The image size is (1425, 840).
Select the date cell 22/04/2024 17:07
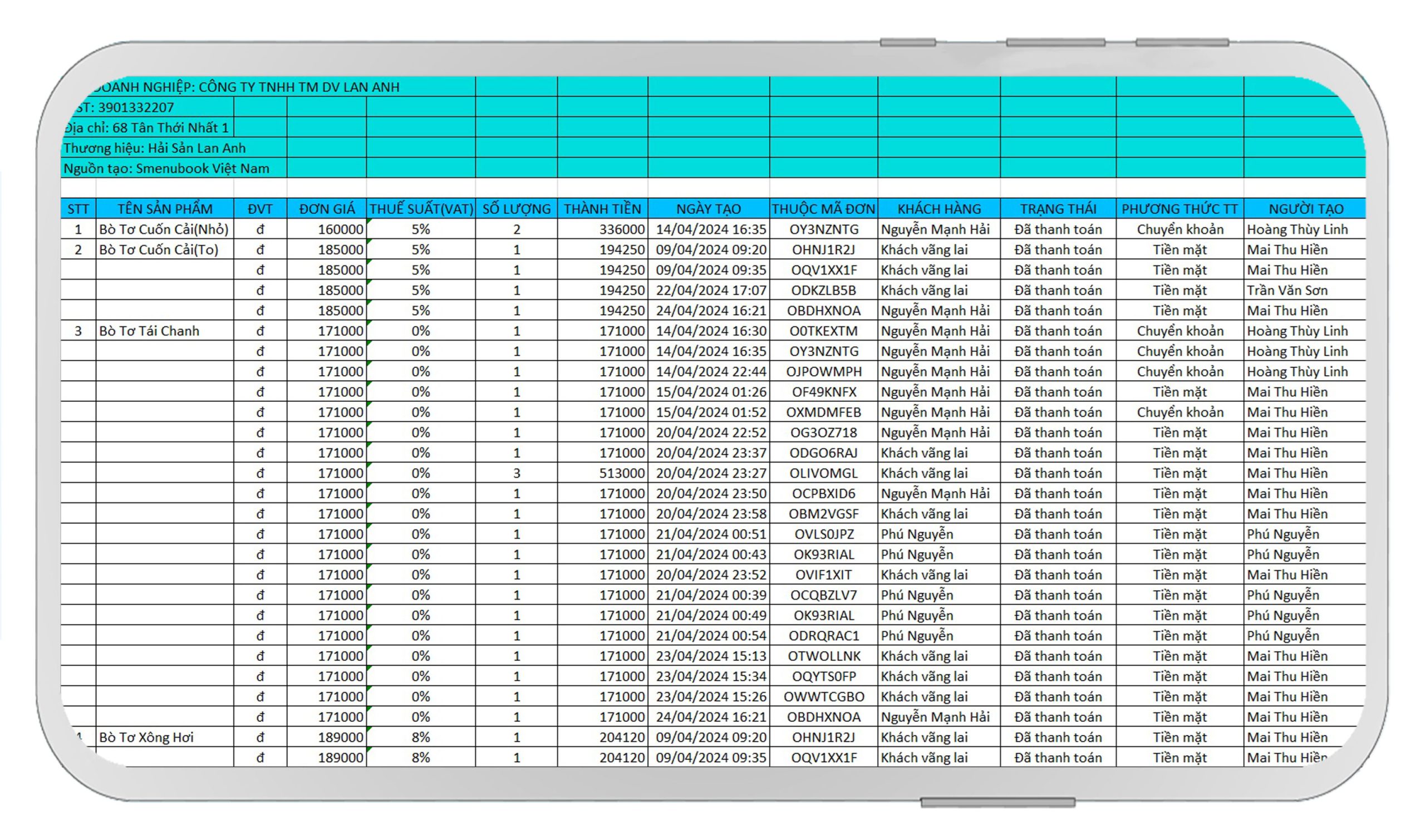[x=710, y=291]
